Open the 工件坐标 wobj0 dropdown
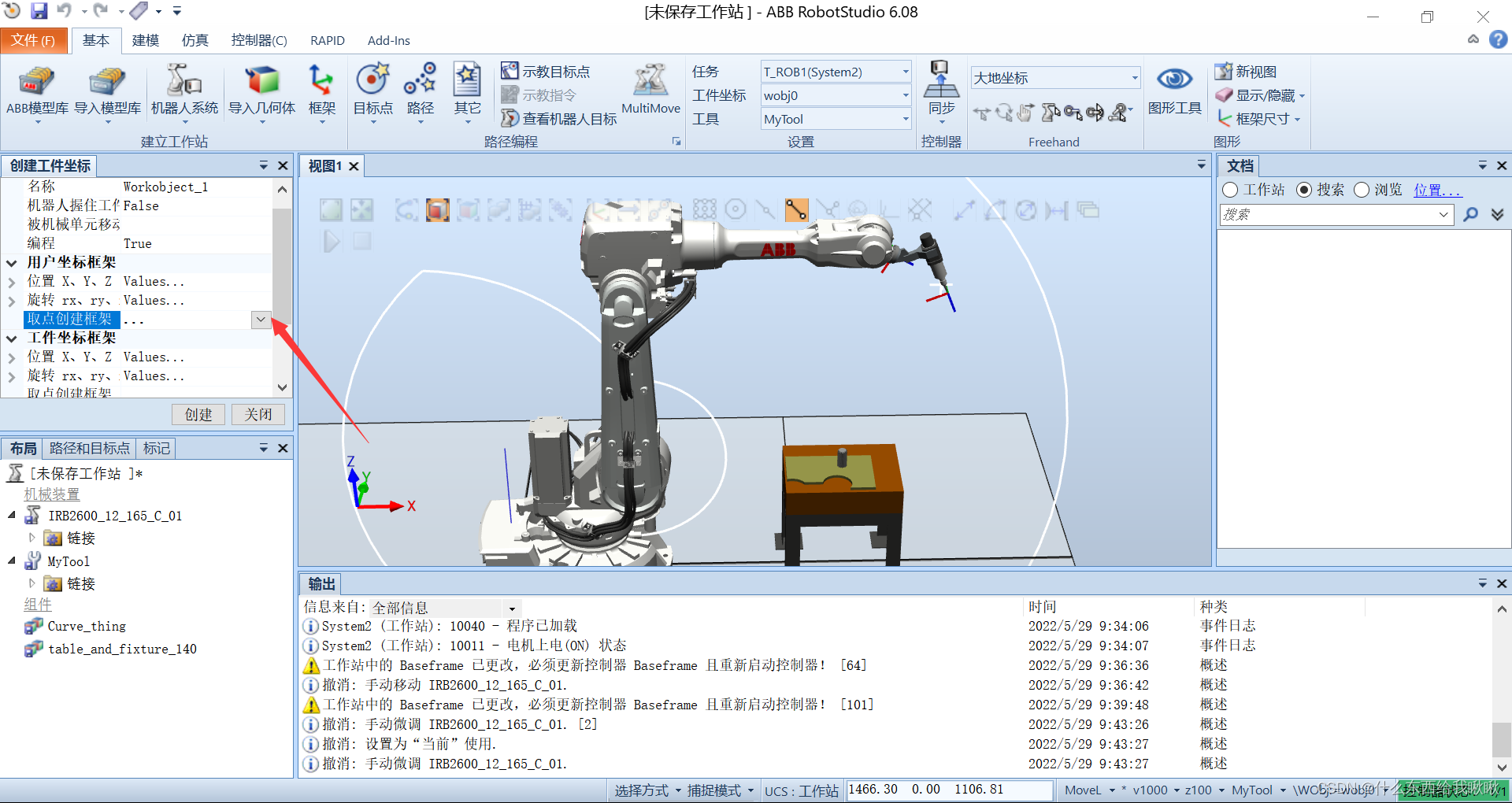The image size is (1512, 803). (x=836, y=95)
